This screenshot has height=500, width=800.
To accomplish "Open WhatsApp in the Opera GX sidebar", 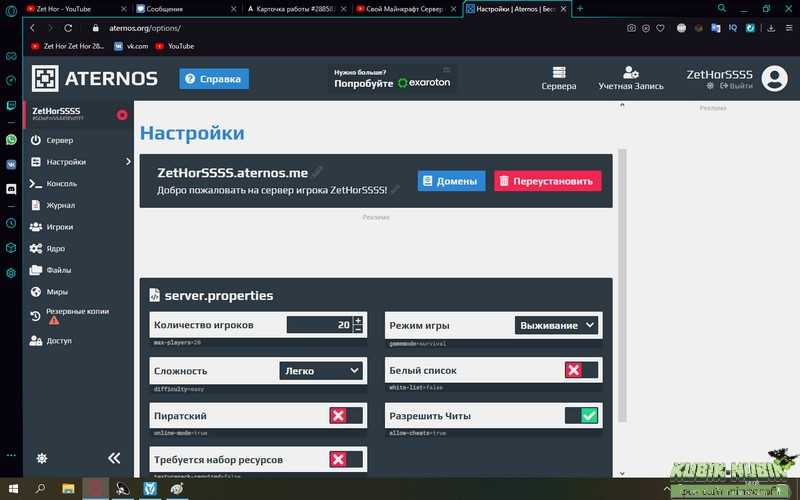I will pos(11,139).
